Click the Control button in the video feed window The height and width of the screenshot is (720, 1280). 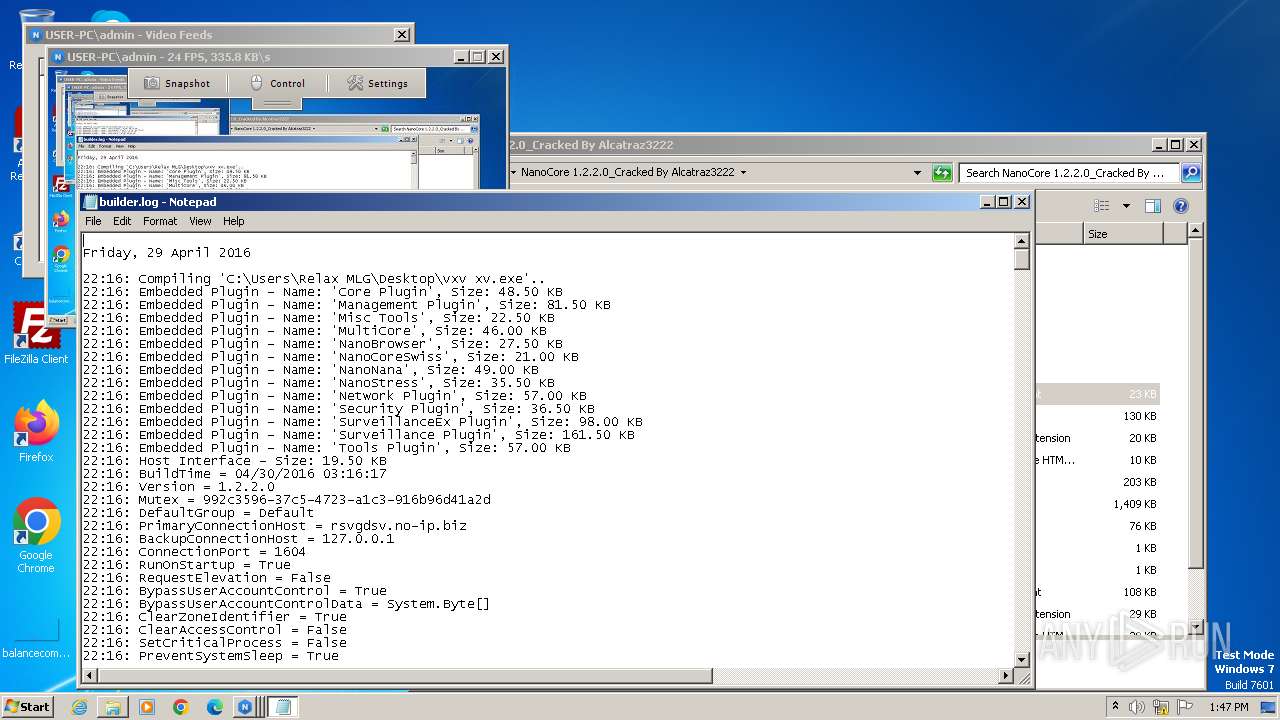coord(277,83)
